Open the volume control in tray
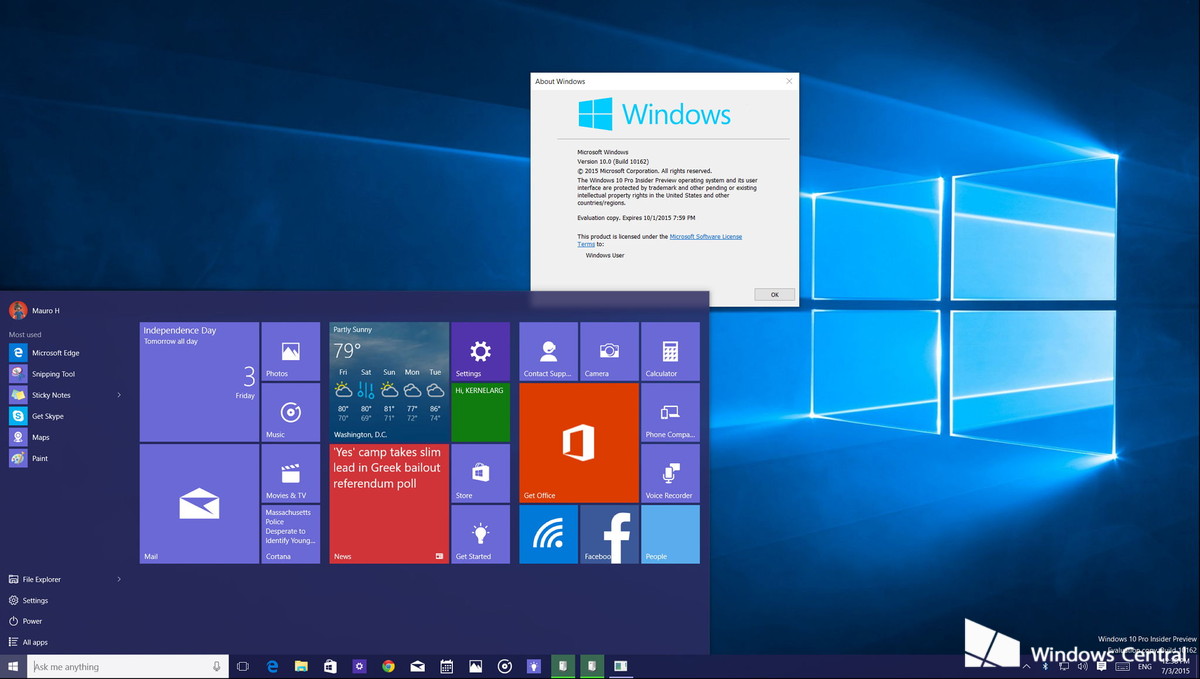This screenshot has width=1200, height=679. (1082, 666)
